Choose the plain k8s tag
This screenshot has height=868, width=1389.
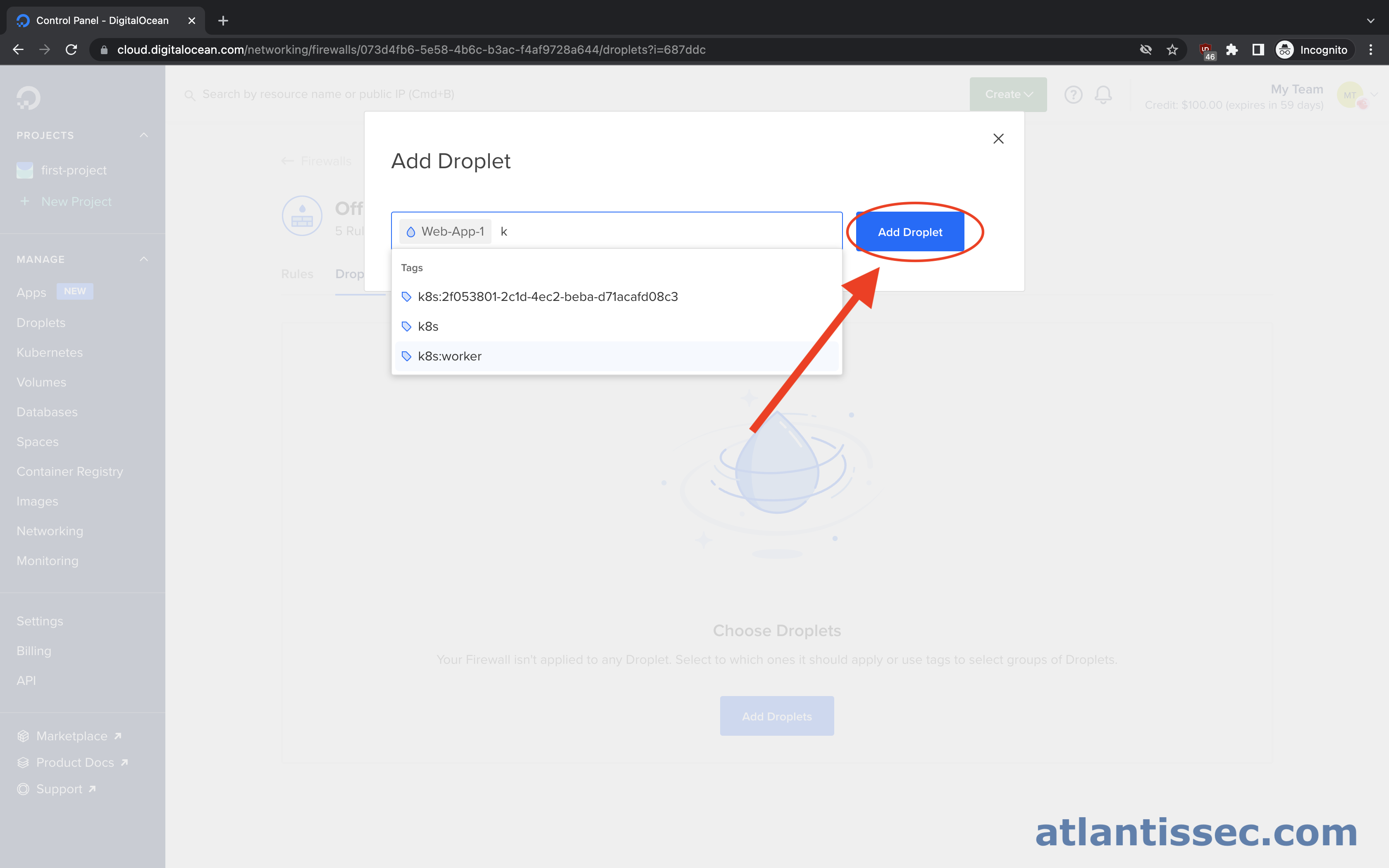point(616,326)
